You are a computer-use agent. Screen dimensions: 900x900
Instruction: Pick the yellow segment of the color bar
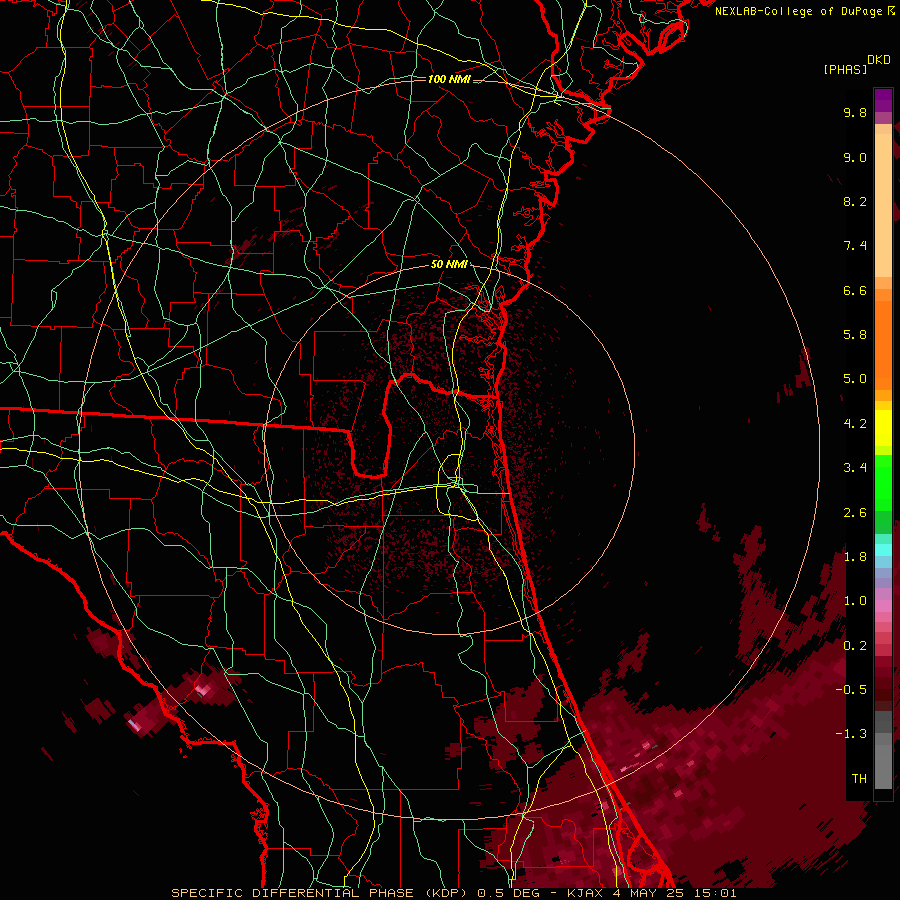click(883, 428)
